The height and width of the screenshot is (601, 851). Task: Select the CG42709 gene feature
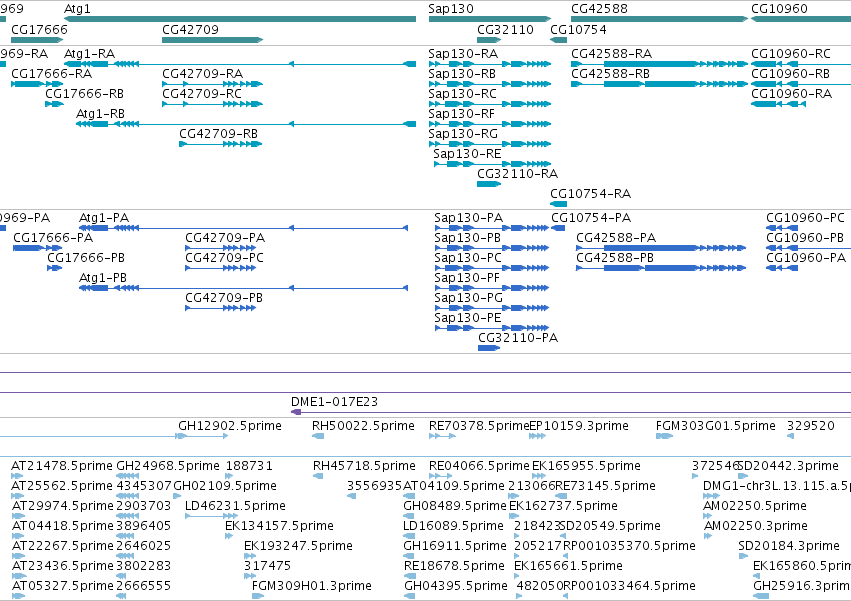point(212,40)
